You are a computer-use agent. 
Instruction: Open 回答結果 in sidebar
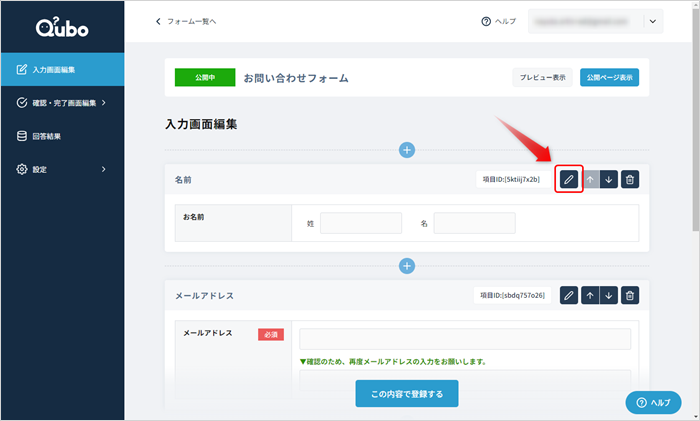[62, 136]
